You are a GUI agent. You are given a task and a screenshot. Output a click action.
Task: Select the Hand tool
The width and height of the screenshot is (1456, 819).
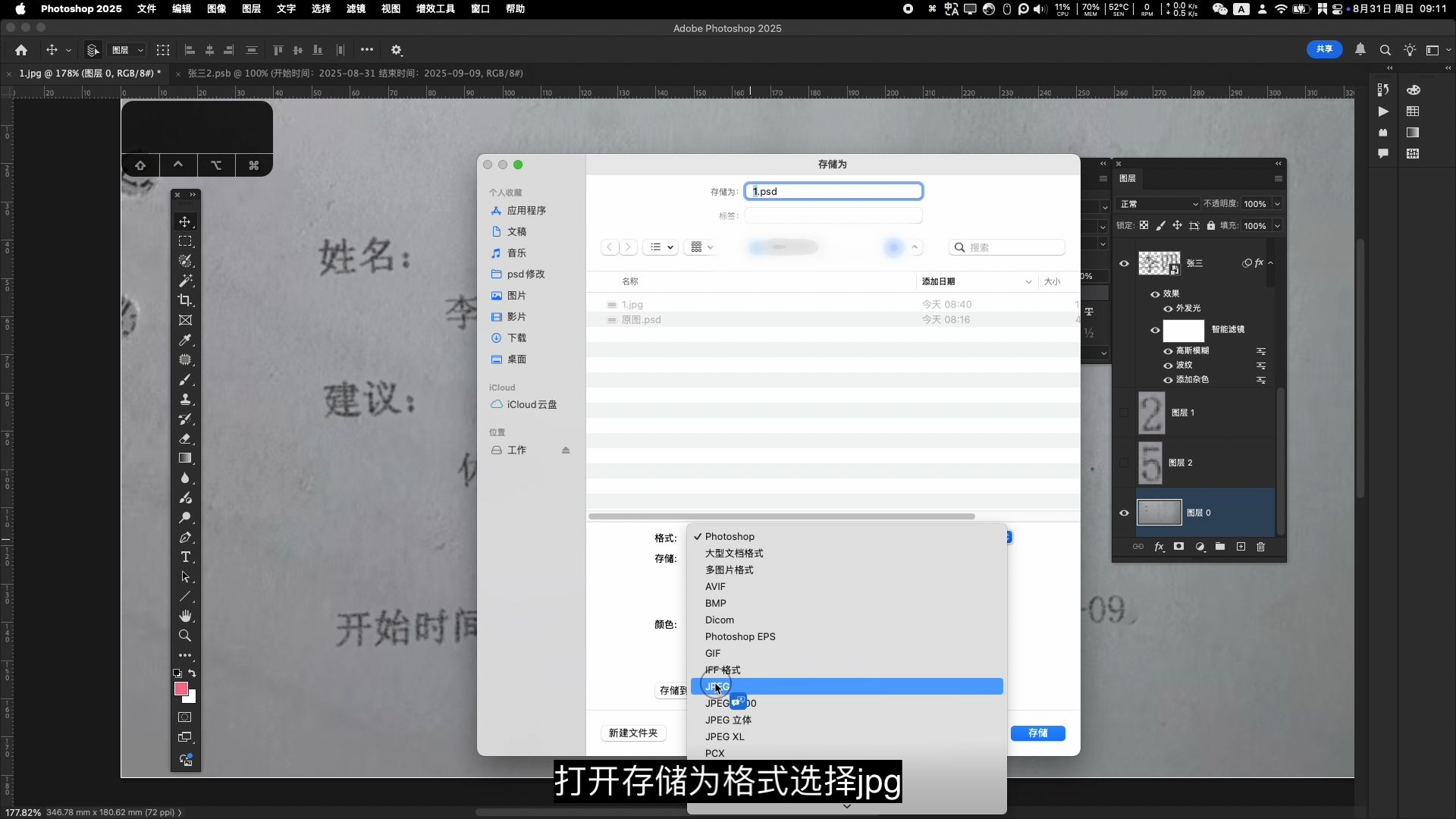(x=185, y=616)
